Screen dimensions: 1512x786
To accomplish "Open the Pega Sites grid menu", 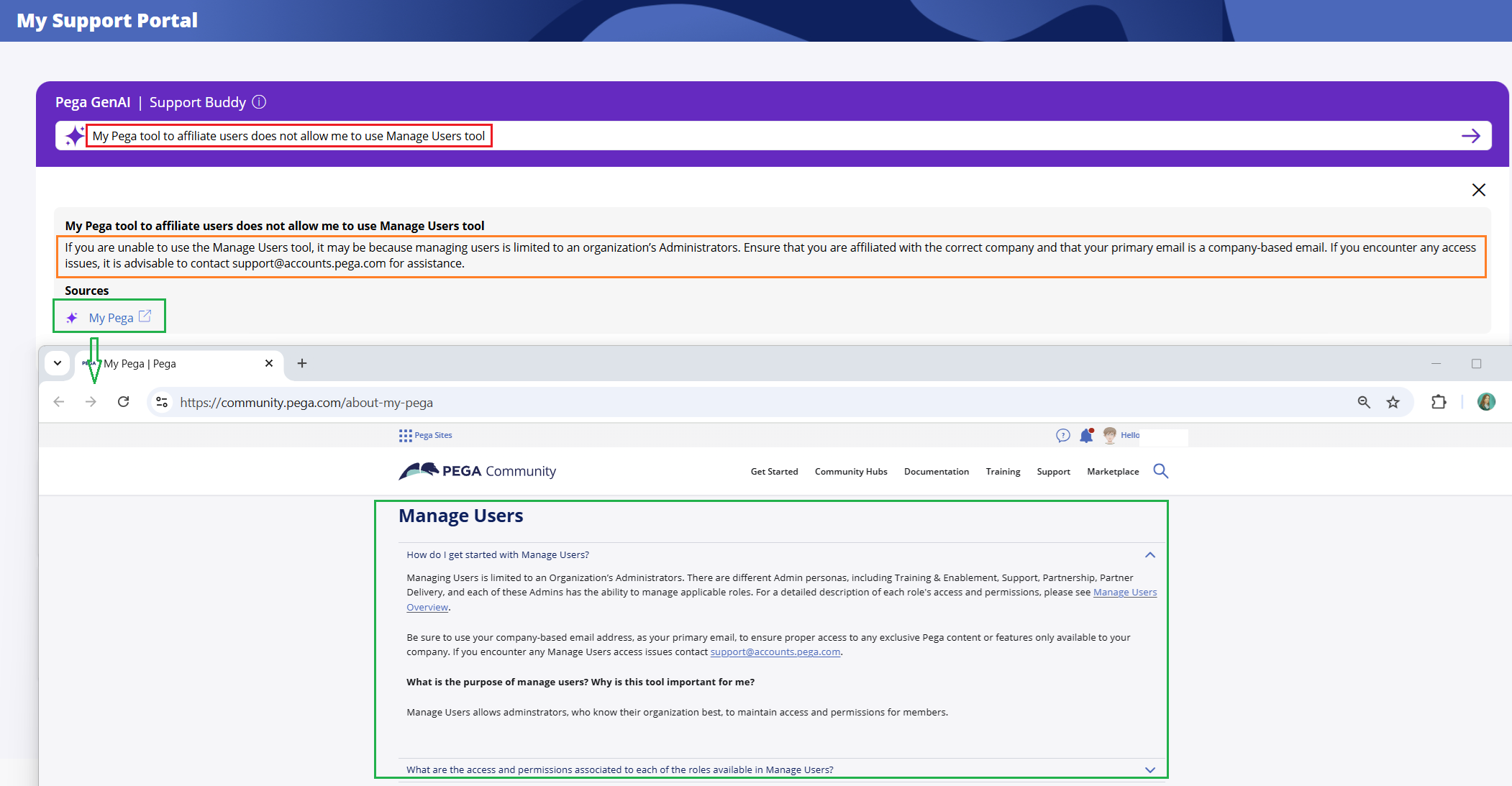I will coord(406,435).
